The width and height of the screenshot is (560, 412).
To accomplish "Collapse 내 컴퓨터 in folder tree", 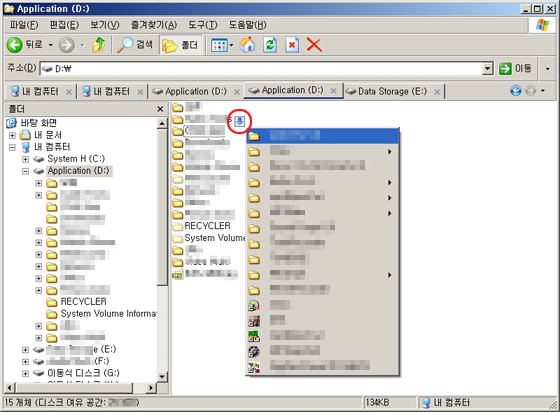I will [x=12, y=147].
